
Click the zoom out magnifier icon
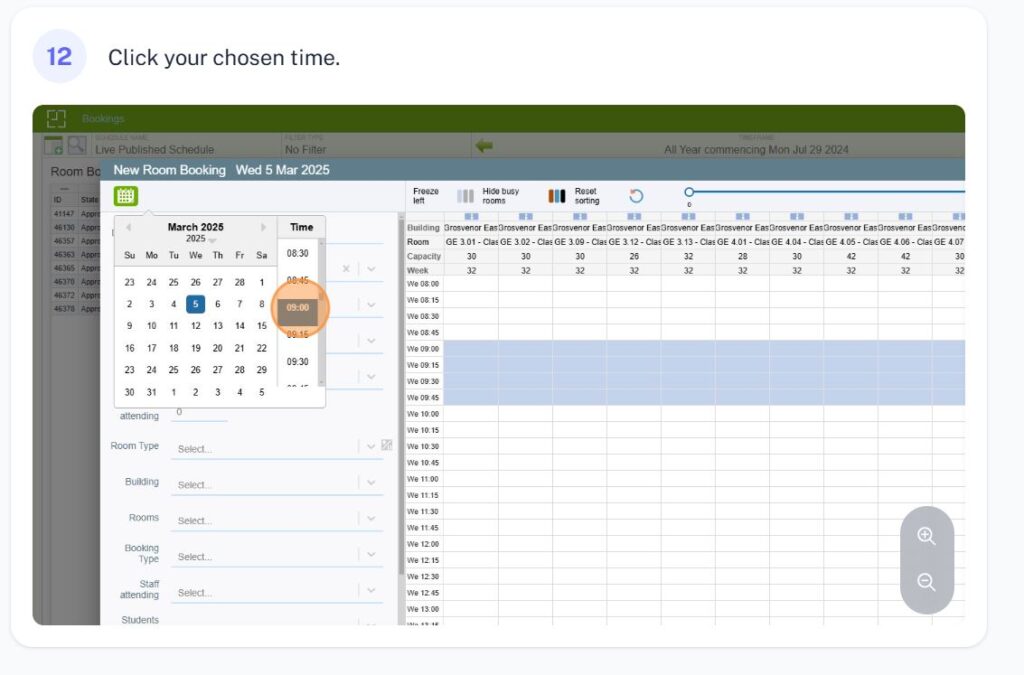click(x=926, y=582)
